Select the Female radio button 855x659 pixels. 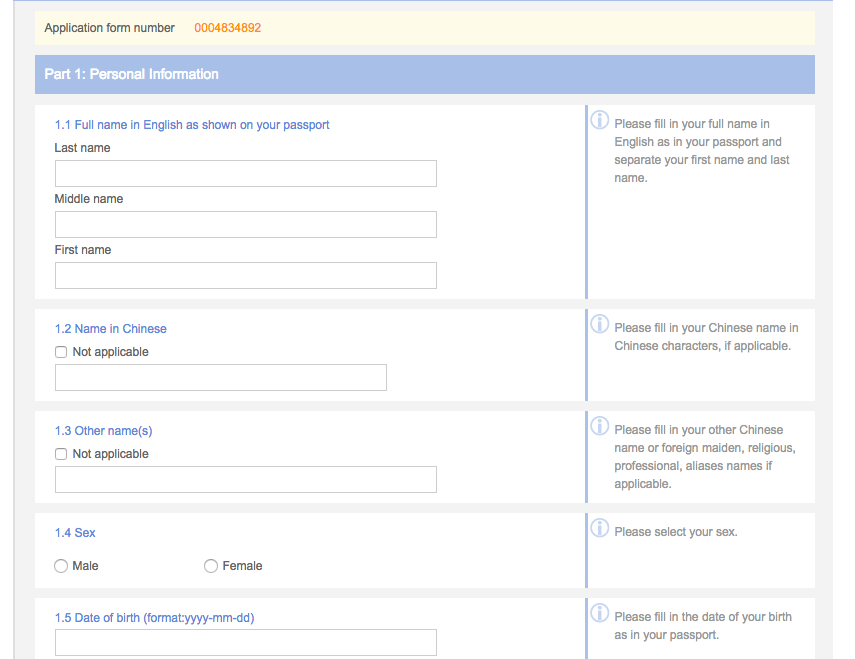point(211,566)
